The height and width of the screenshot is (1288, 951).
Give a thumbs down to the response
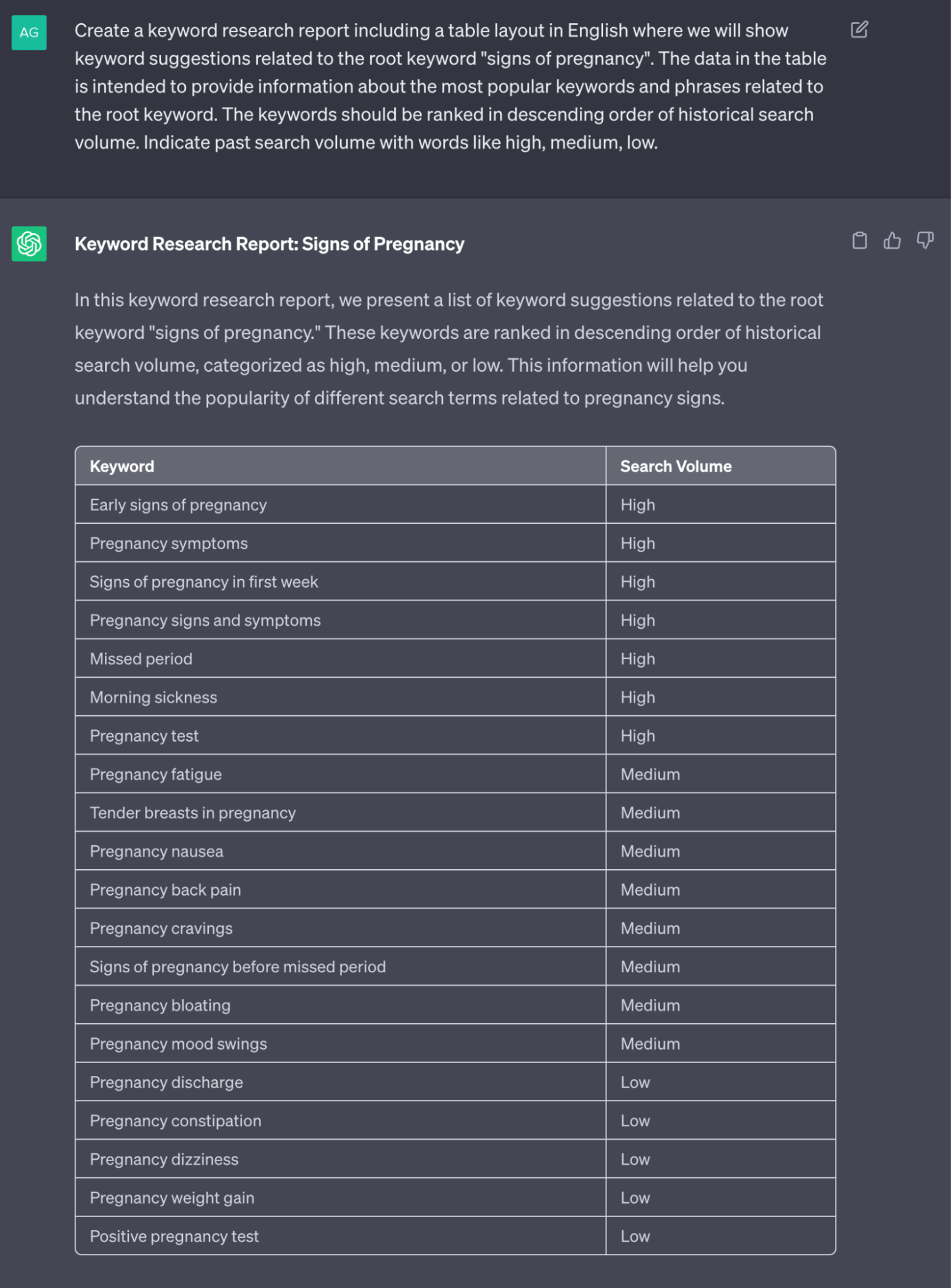coord(925,240)
